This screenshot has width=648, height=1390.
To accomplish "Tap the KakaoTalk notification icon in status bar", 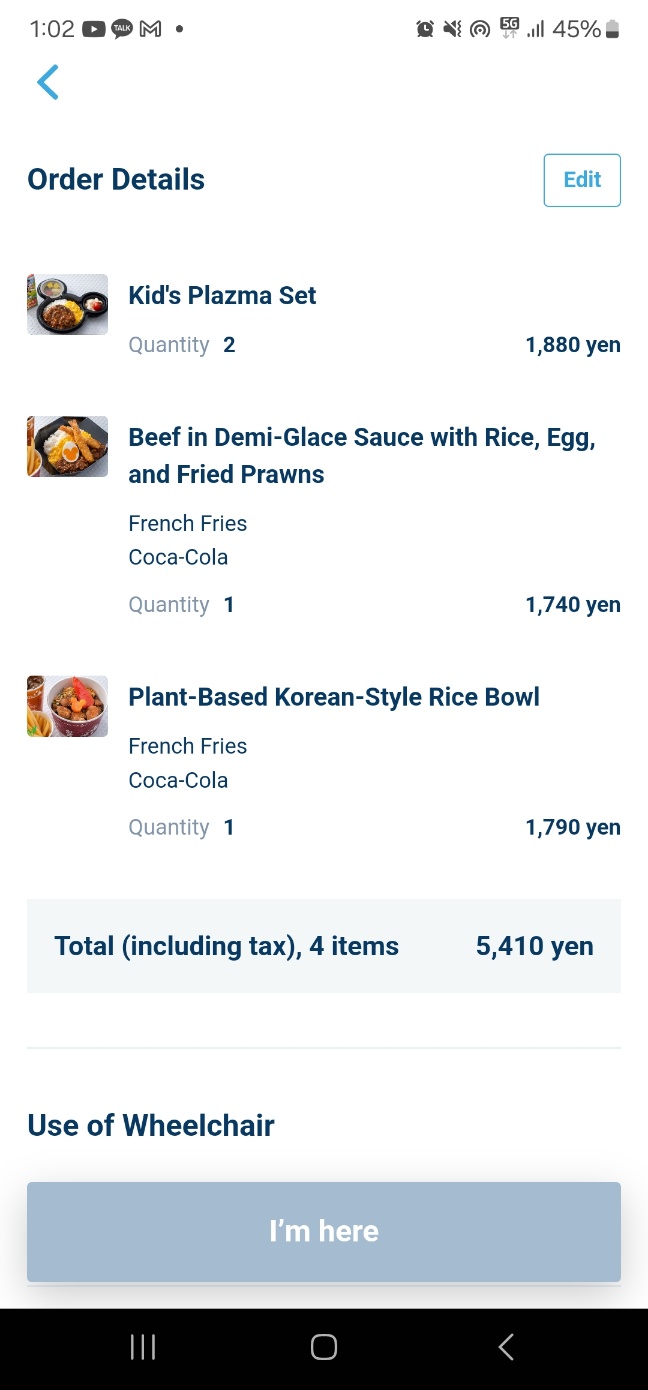I will pyautogui.click(x=122, y=29).
